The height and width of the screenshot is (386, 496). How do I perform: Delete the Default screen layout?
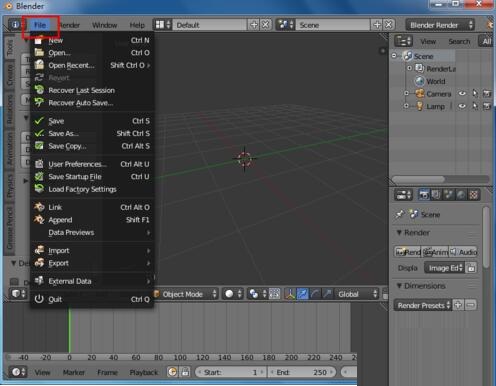coord(265,25)
